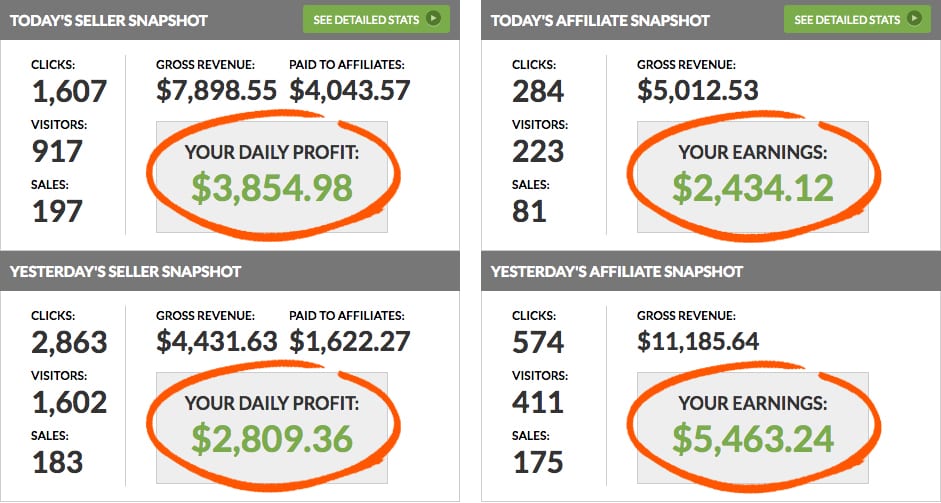
Task: Select the Today's Seller Snapshot header
Action: click(x=109, y=20)
